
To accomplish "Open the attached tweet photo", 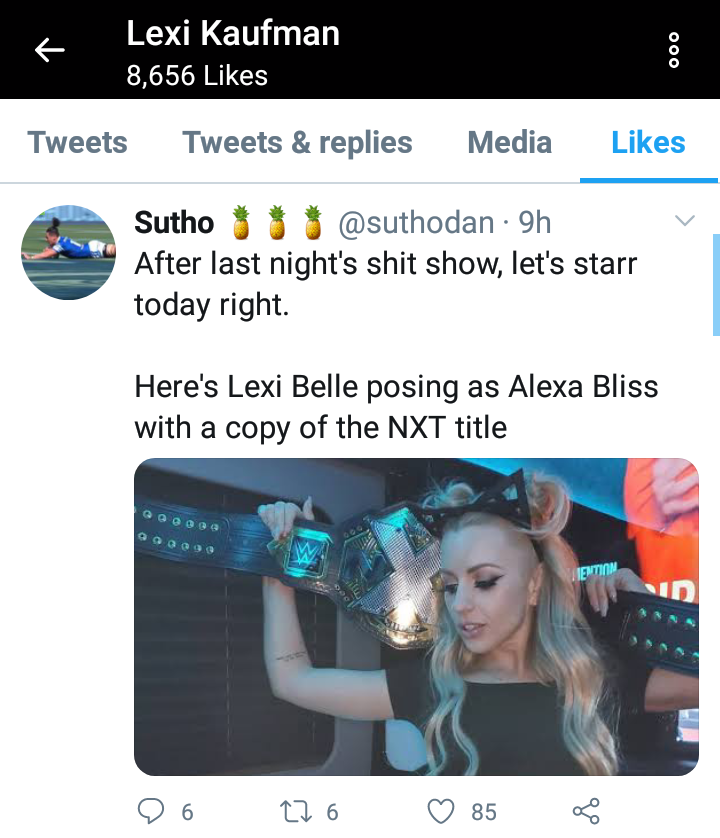I will click(416, 617).
